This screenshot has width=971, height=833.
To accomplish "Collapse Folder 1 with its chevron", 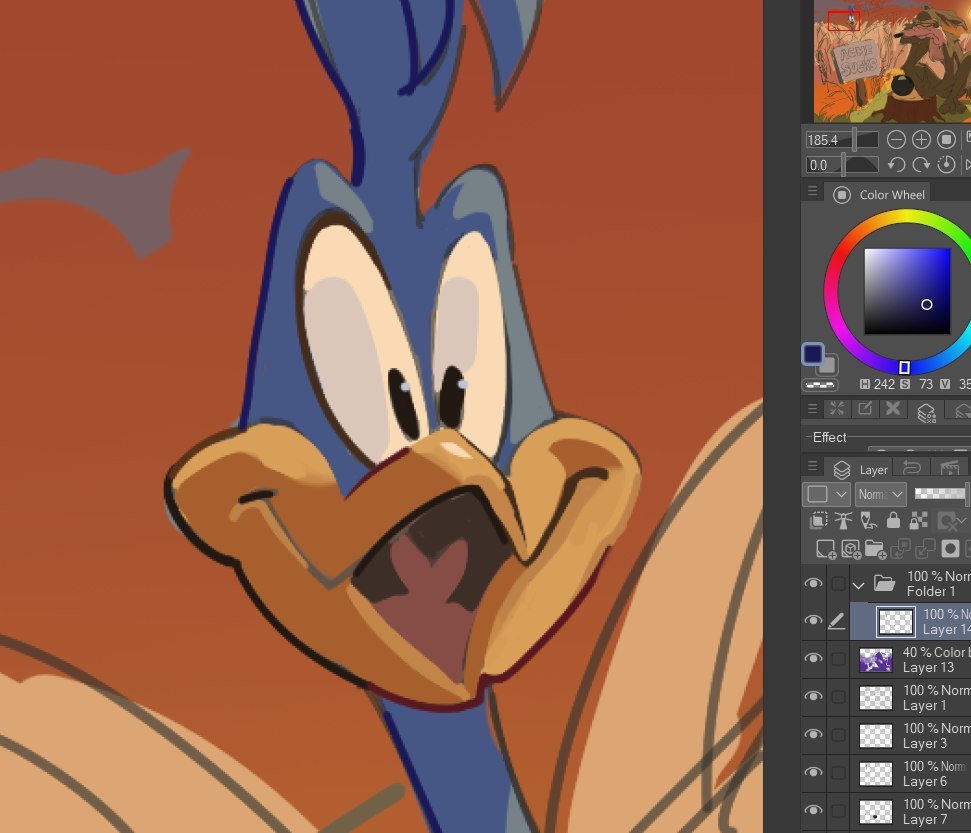I will tap(858, 585).
